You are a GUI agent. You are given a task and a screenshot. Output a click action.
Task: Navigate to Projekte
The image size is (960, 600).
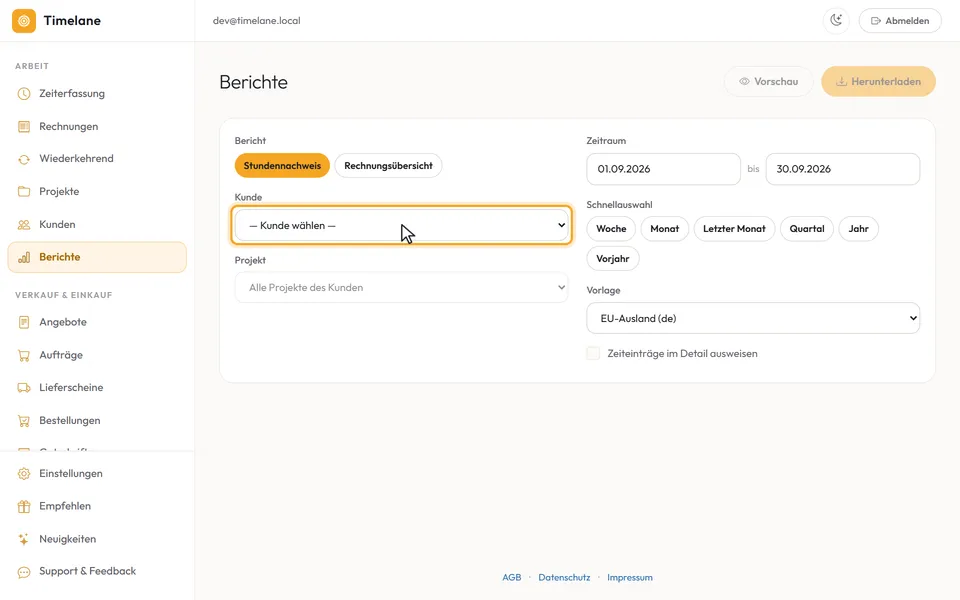click(x=97, y=192)
